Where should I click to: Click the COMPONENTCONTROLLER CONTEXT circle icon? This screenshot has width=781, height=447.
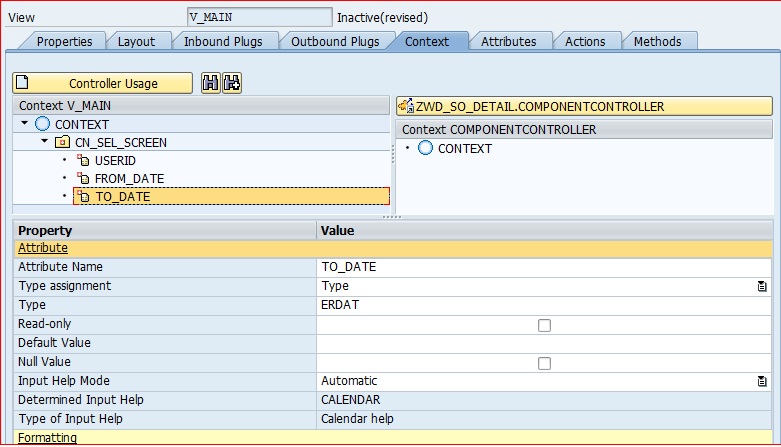click(425, 148)
